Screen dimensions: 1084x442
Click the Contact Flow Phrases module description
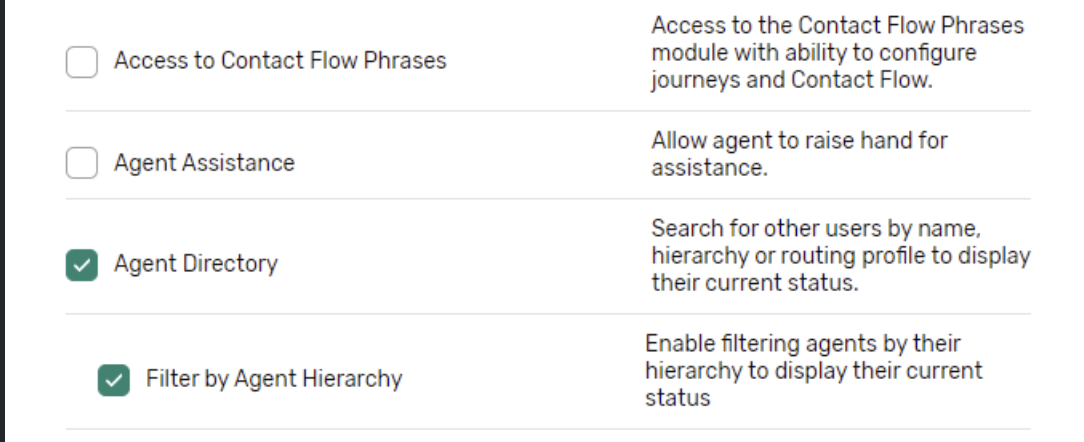pos(838,53)
